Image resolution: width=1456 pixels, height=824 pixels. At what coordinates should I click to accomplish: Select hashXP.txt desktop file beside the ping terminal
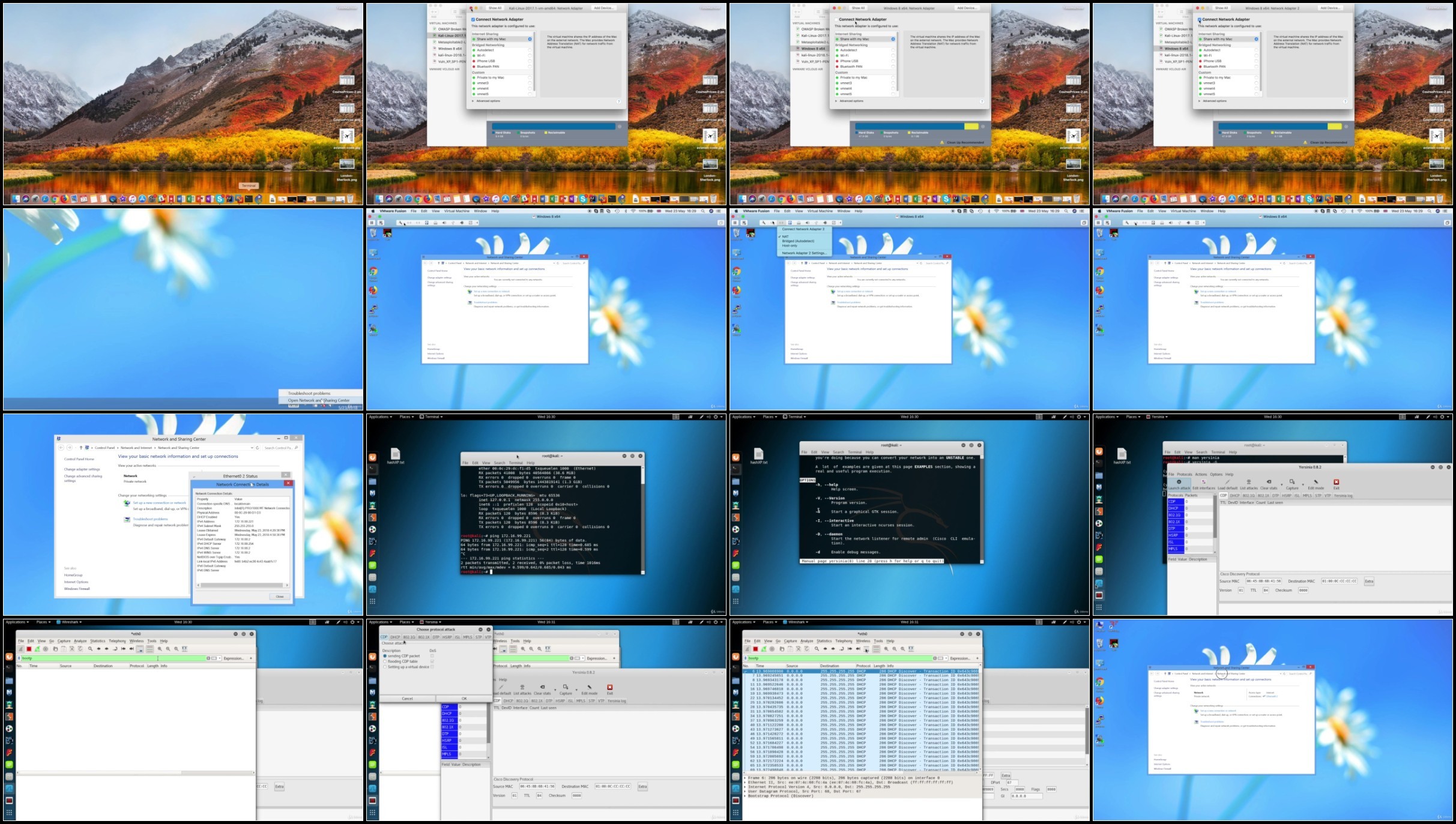click(395, 456)
